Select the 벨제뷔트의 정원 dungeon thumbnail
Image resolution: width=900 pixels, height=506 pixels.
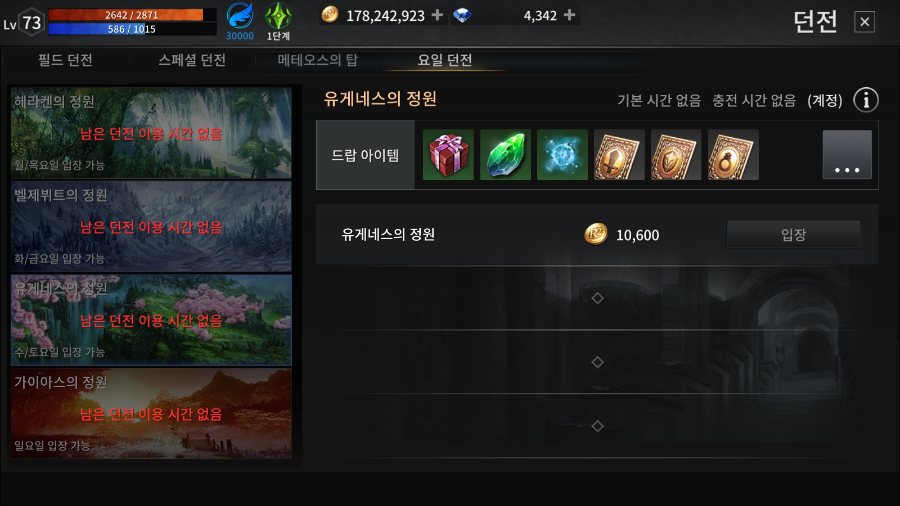152,226
